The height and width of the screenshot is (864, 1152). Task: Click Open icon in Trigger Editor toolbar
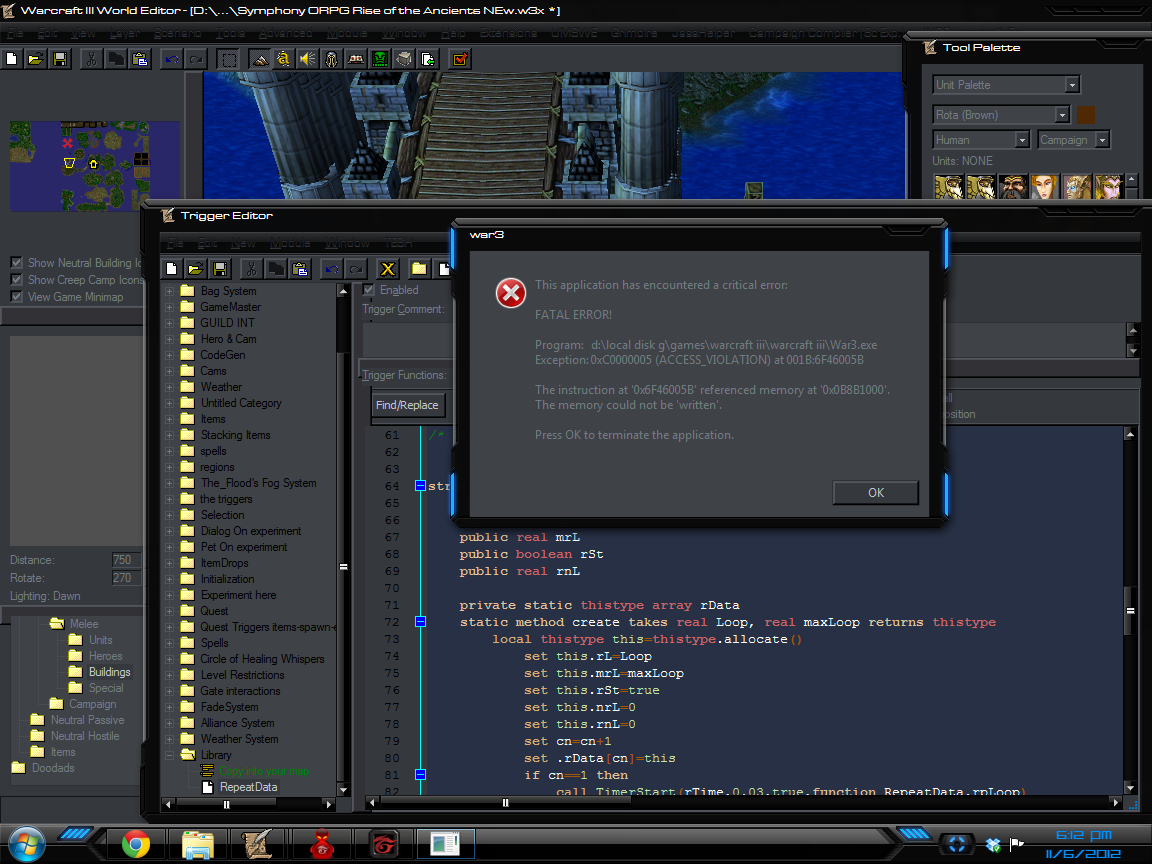[195, 269]
